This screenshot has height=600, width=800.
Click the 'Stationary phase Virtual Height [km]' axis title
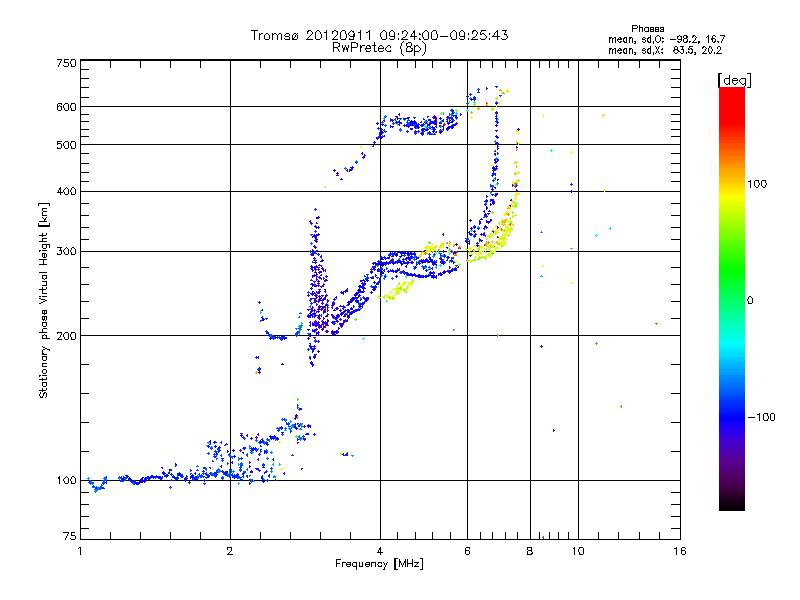pos(44,300)
